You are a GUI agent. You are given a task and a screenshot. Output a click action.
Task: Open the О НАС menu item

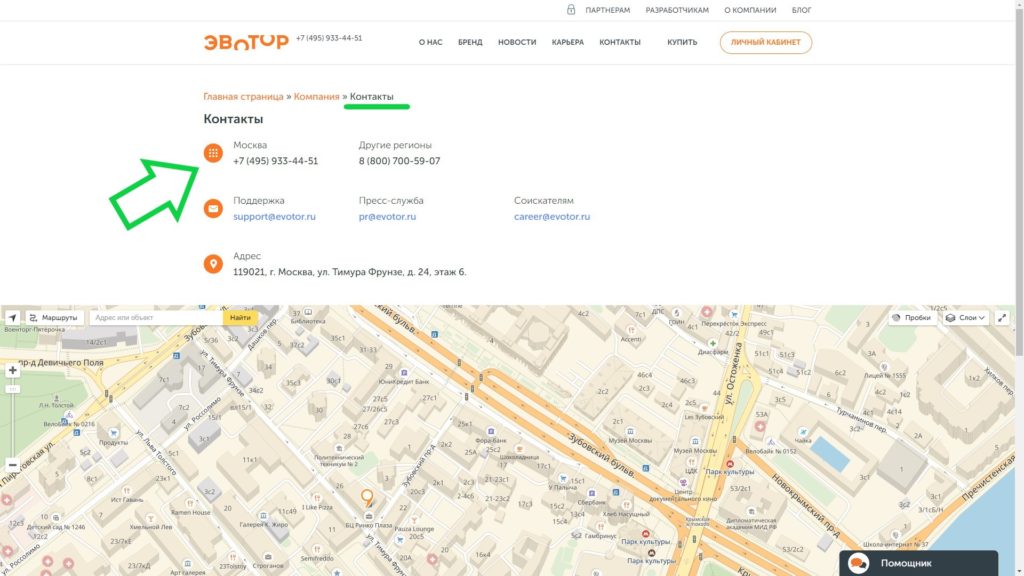click(430, 42)
